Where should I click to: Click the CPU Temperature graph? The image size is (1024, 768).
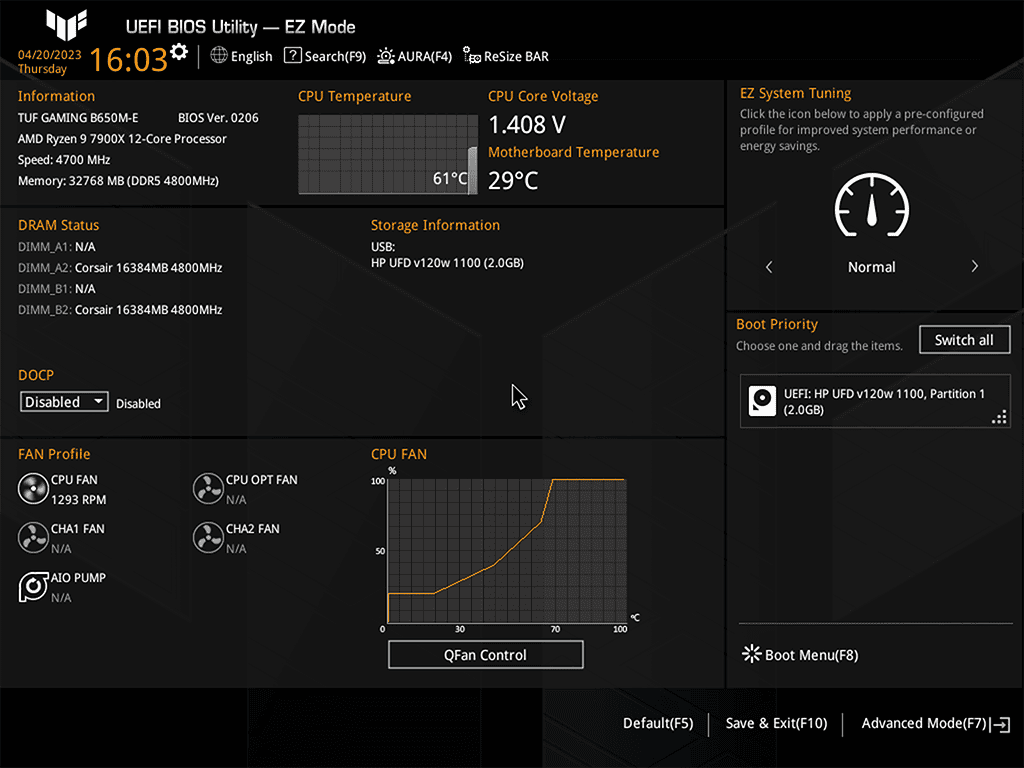pos(388,154)
